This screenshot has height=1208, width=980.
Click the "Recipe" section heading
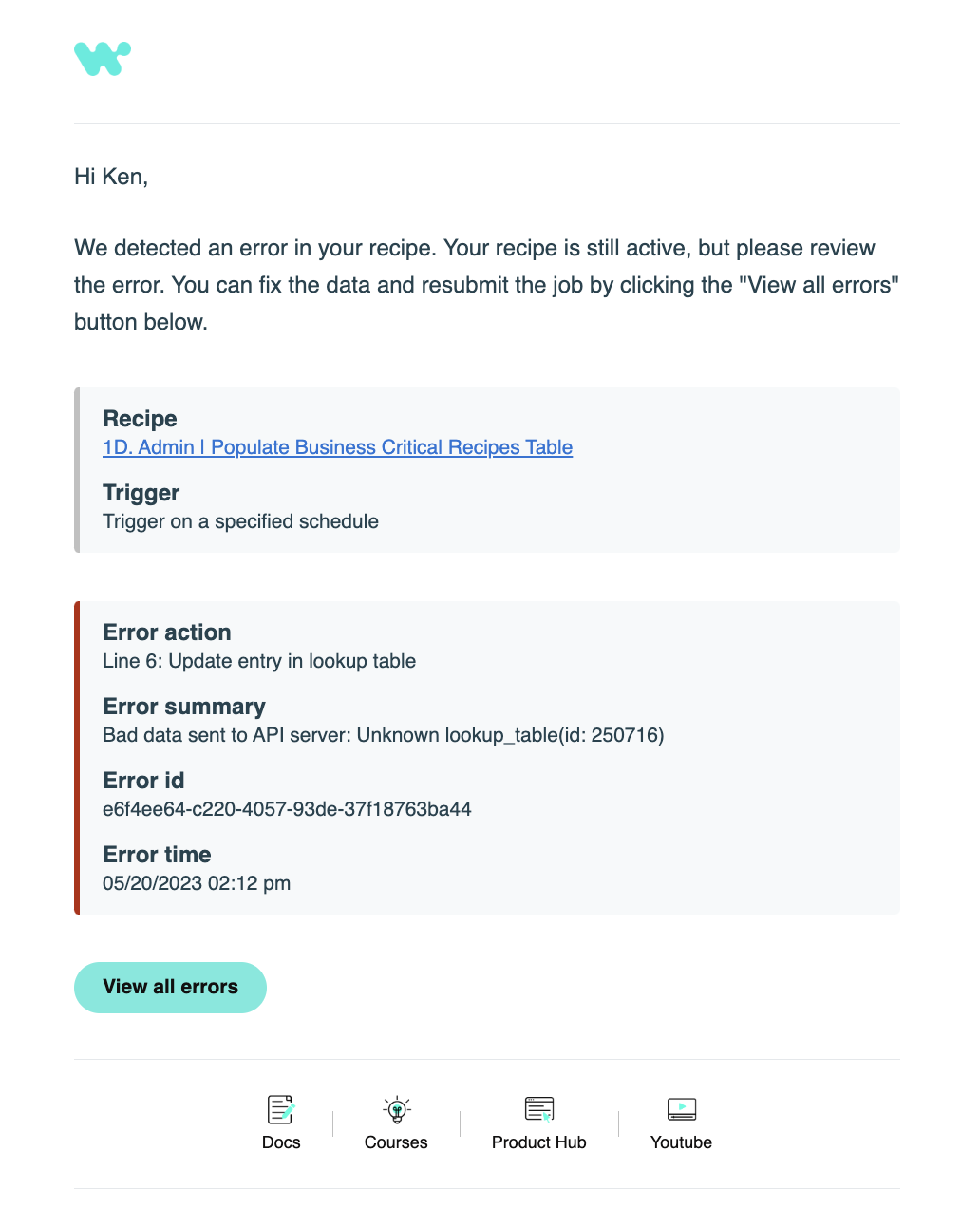[140, 419]
